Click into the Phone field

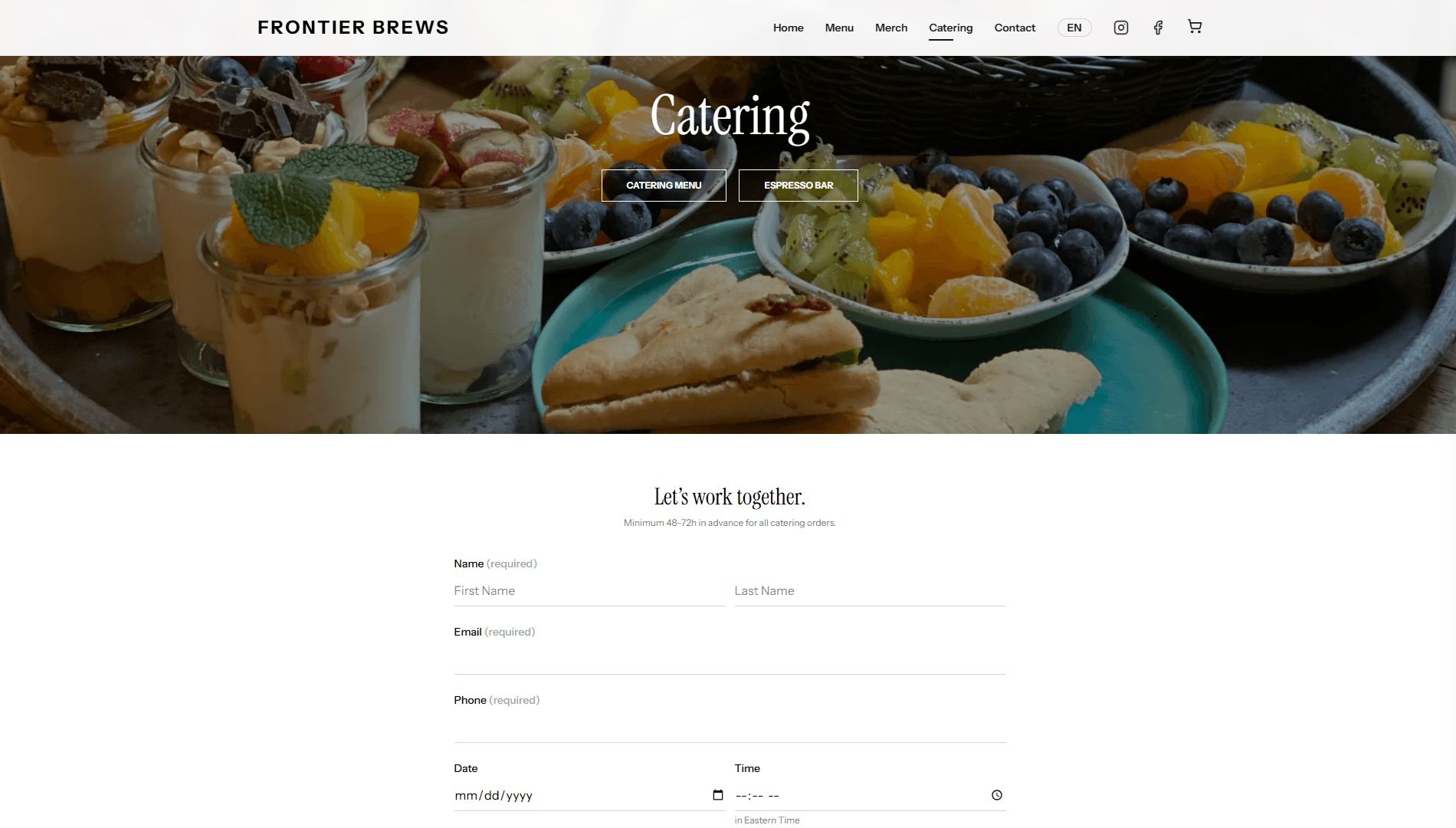pos(730,728)
